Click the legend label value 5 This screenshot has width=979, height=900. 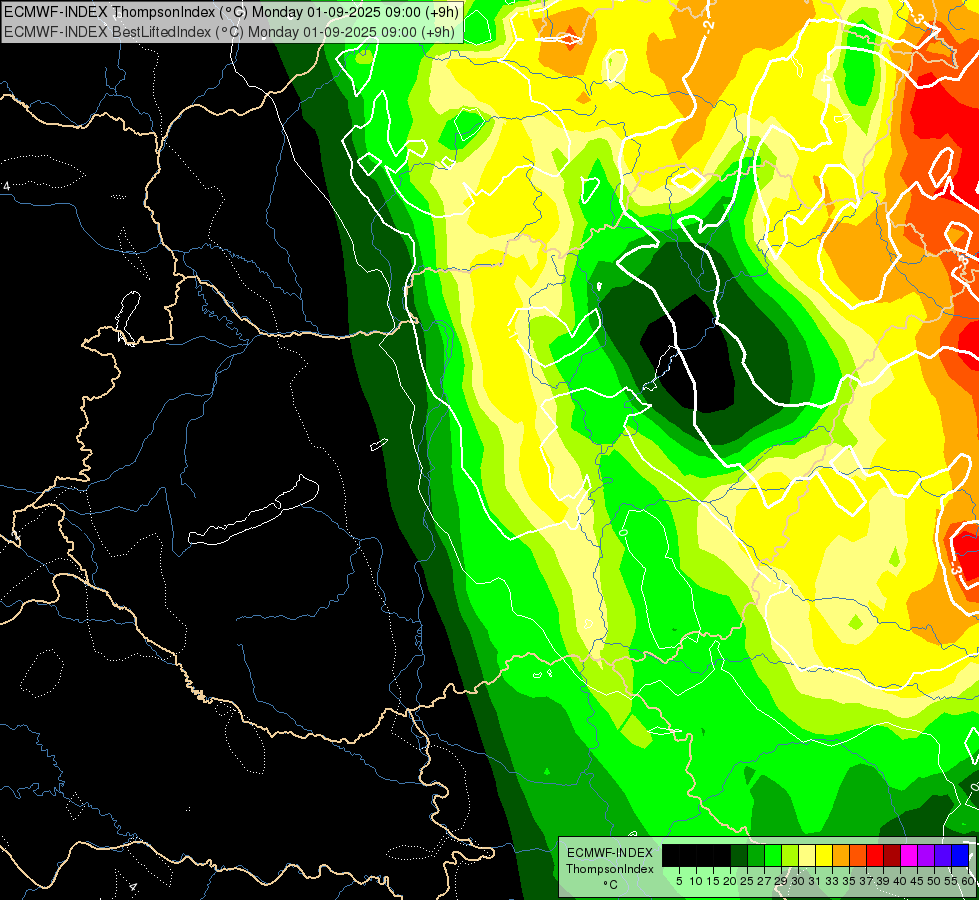679,881
